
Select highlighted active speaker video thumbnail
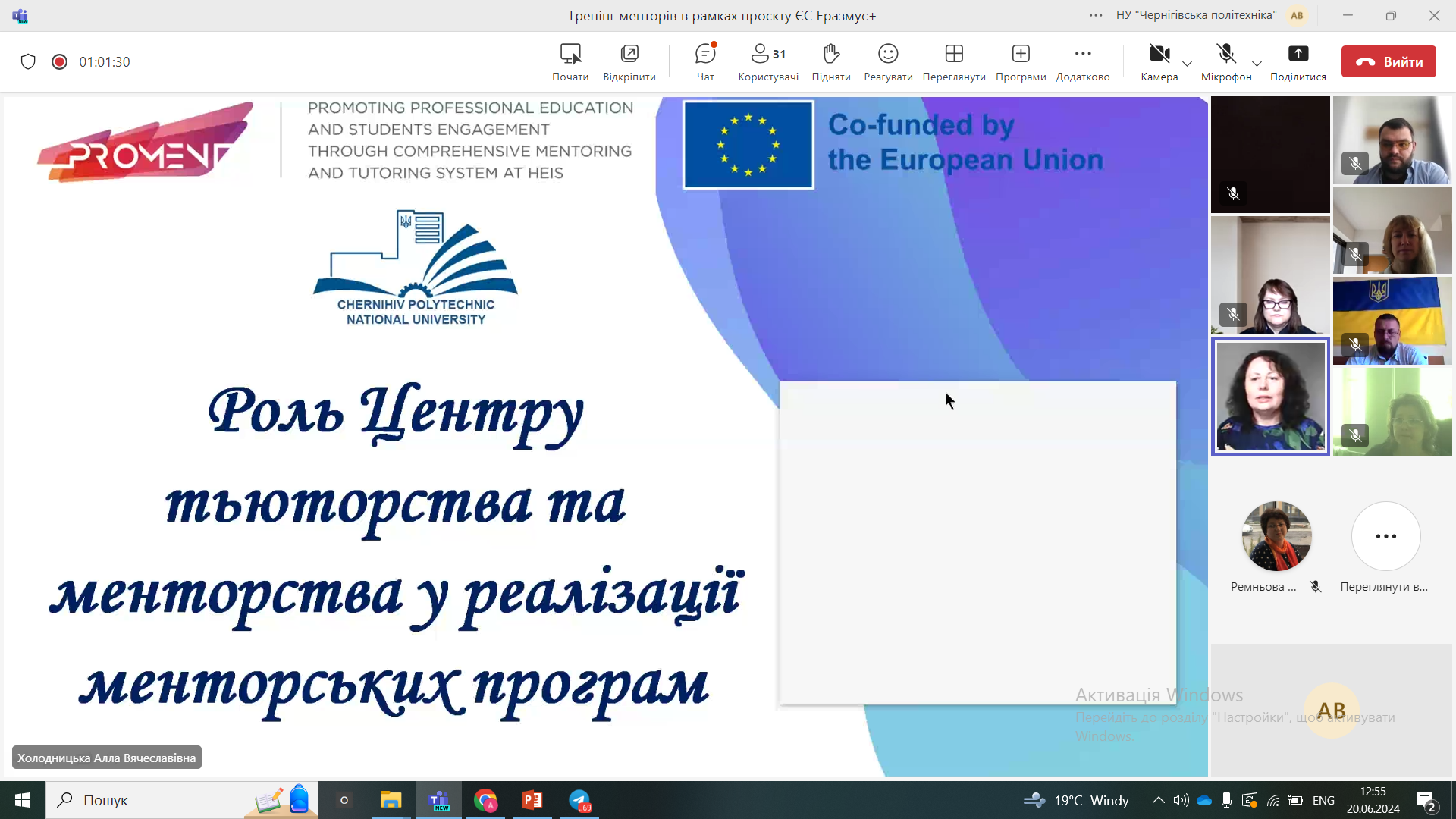1270,397
